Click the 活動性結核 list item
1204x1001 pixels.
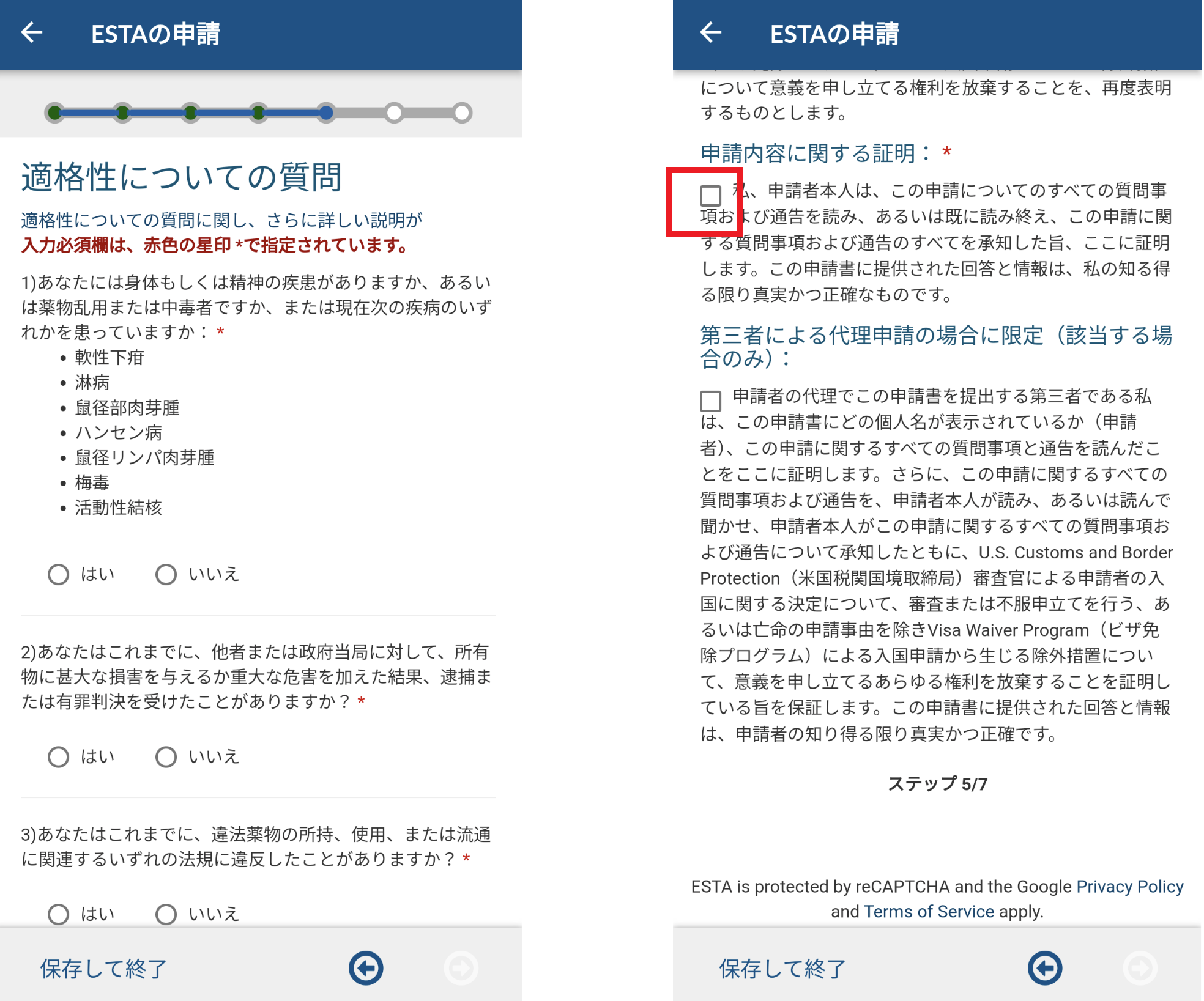click(x=119, y=508)
